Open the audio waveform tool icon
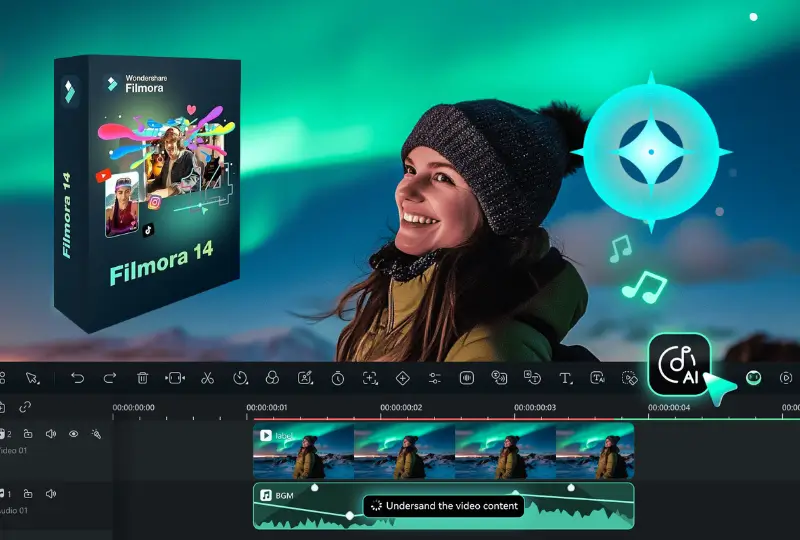The height and width of the screenshot is (540, 800). click(467, 378)
